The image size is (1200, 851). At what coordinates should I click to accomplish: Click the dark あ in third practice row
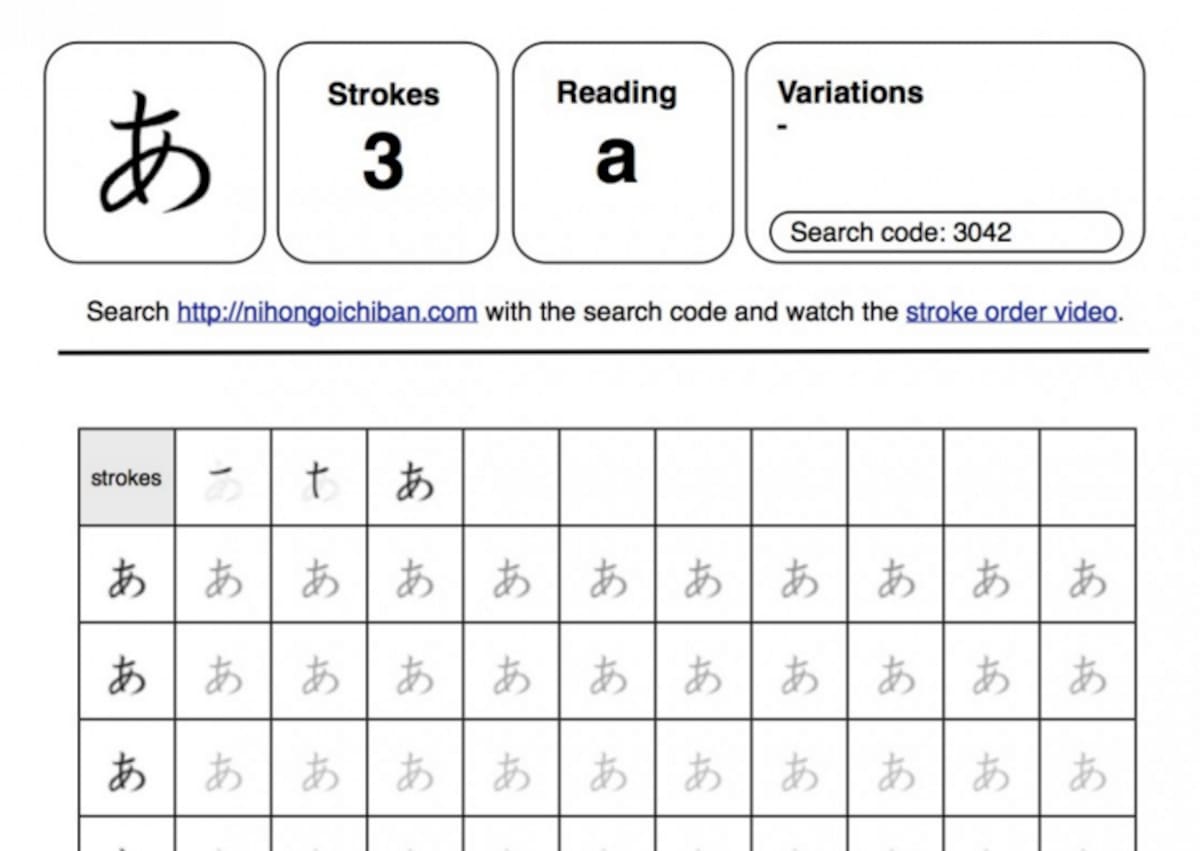pyautogui.click(x=127, y=772)
